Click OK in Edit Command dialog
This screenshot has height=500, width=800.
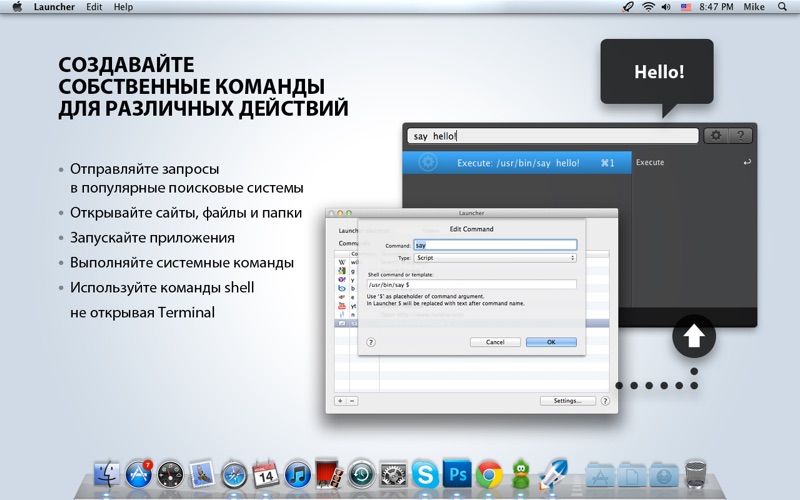pos(551,342)
